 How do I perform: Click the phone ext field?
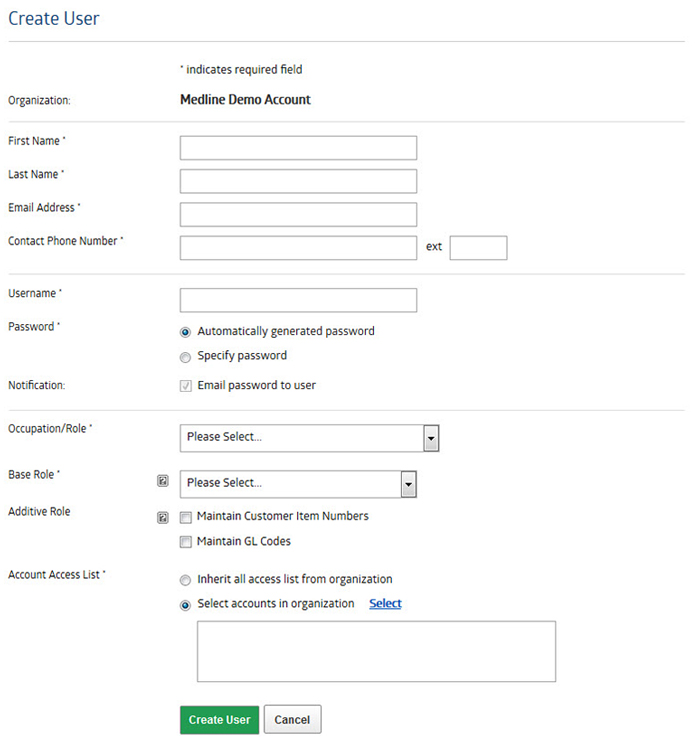tap(478, 248)
